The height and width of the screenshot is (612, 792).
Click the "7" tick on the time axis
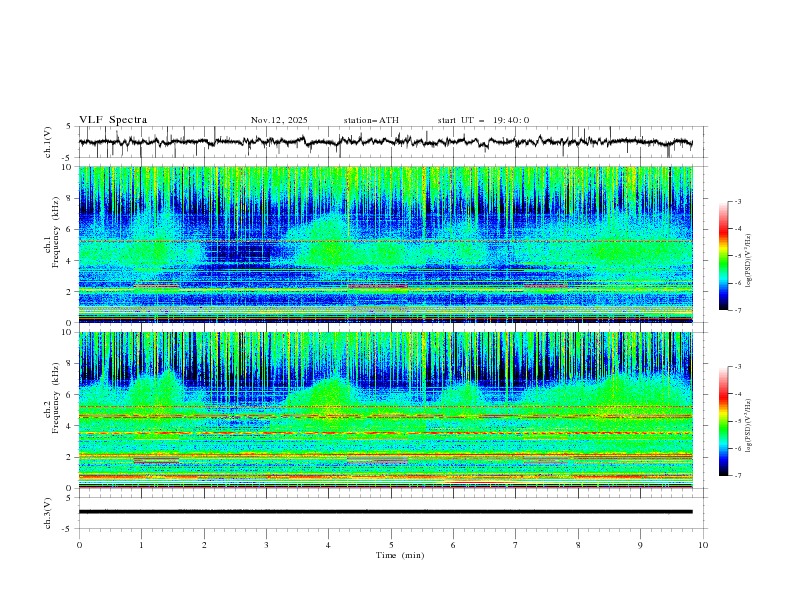[x=516, y=545]
